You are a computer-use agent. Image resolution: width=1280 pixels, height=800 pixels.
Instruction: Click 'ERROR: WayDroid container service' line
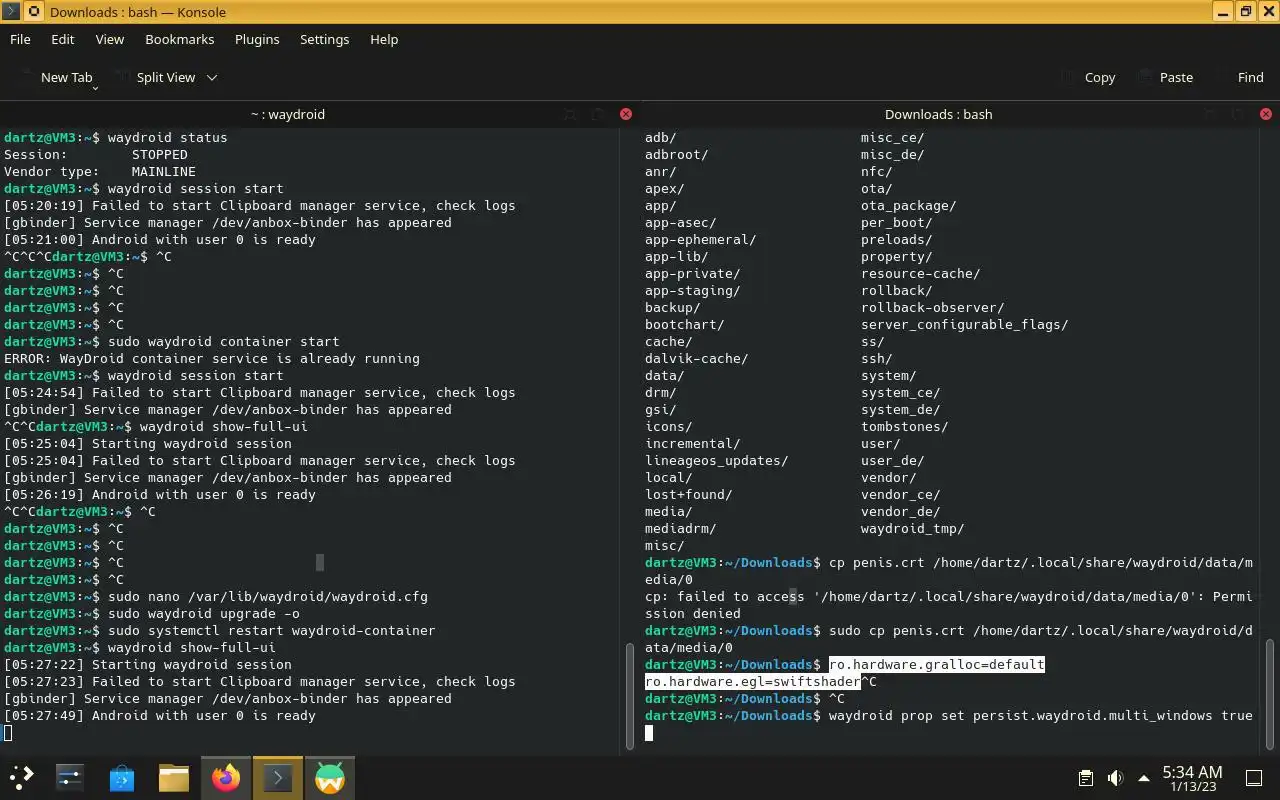click(x=212, y=358)
